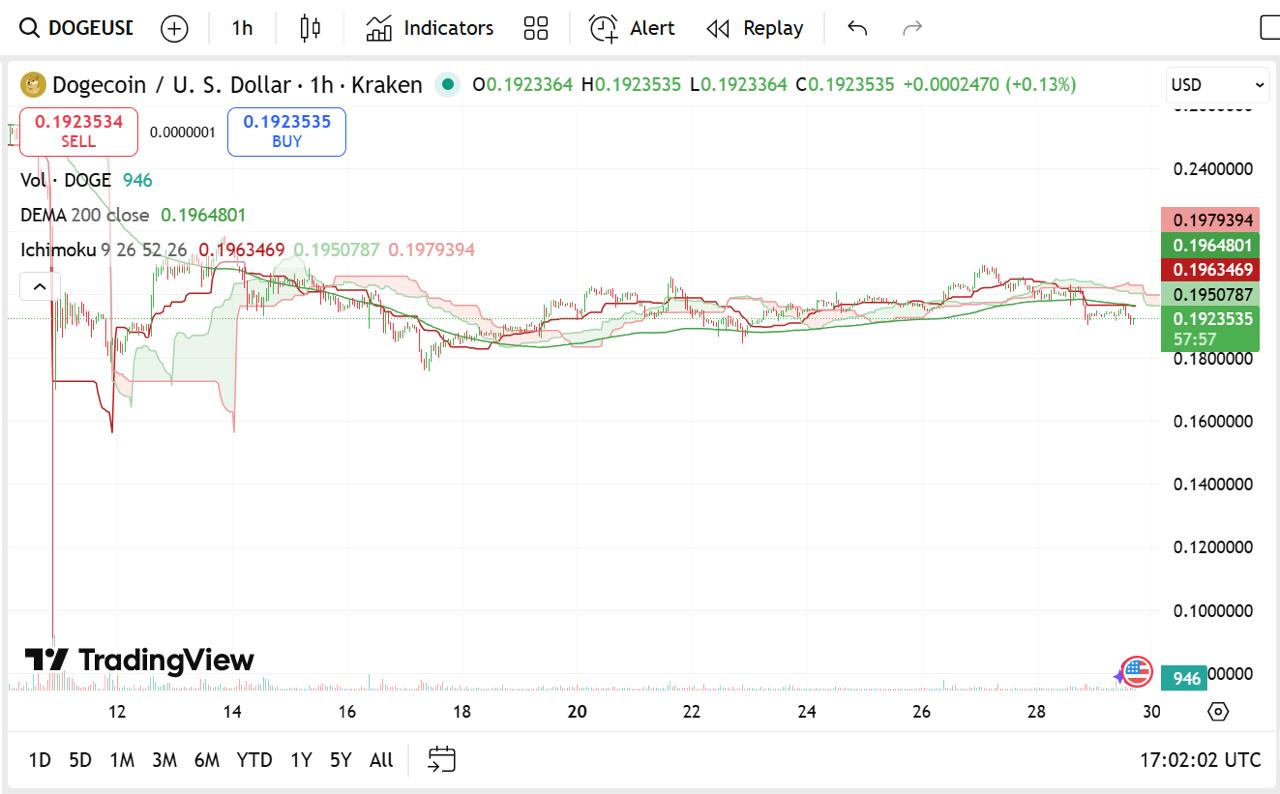This screenshot has width=1280, height=794.
Task: Open chart settings via the hexagon icon
Action: [1218, 711]
